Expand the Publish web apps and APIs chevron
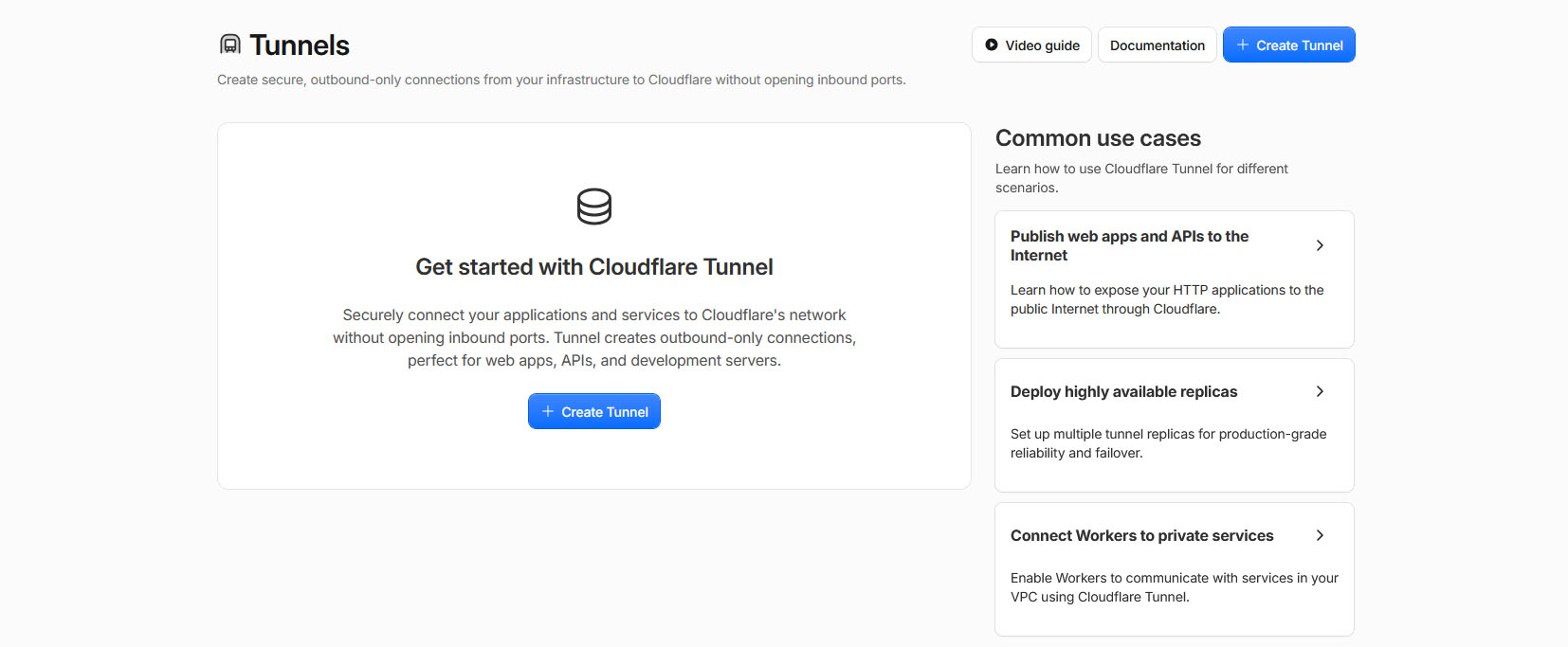Viewport: 1568px width, 647px height. [1320, 245]
